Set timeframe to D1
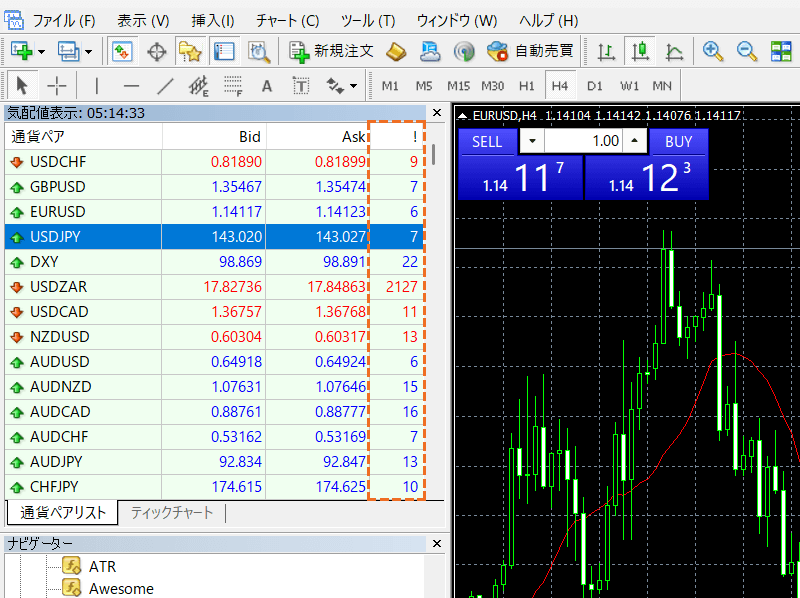800x598 pixels. (x=594, y=86)
